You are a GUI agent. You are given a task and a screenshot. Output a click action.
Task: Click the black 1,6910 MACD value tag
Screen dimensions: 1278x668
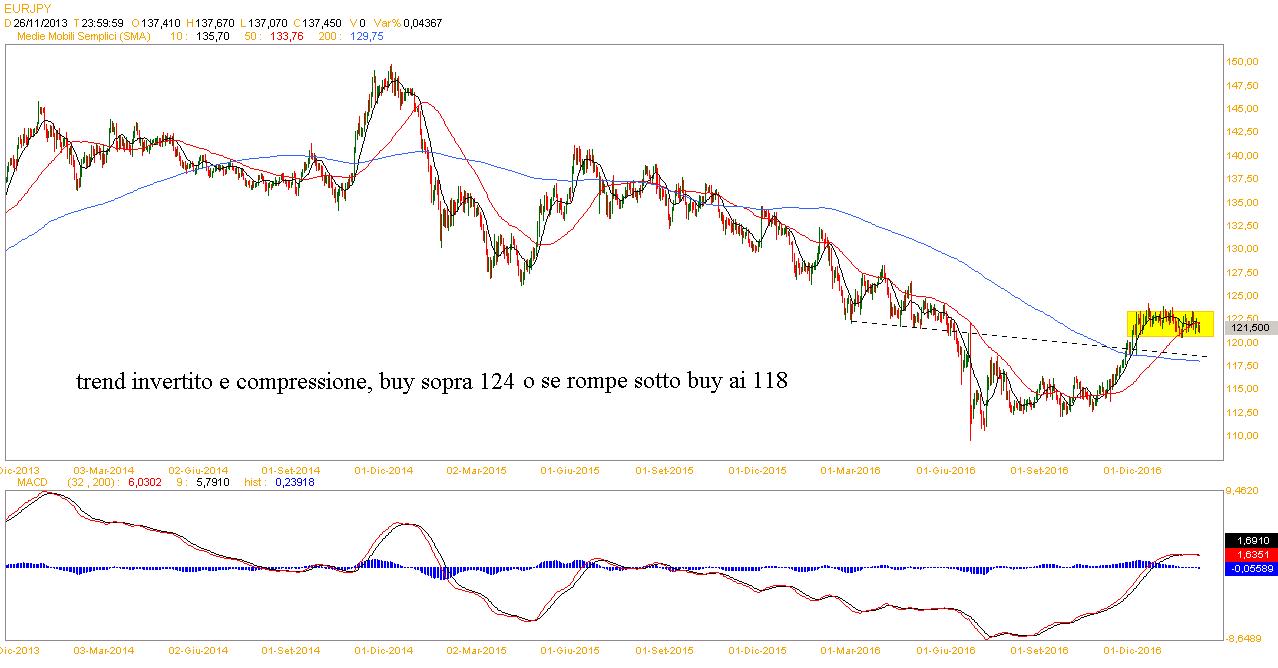(1251, 539)
